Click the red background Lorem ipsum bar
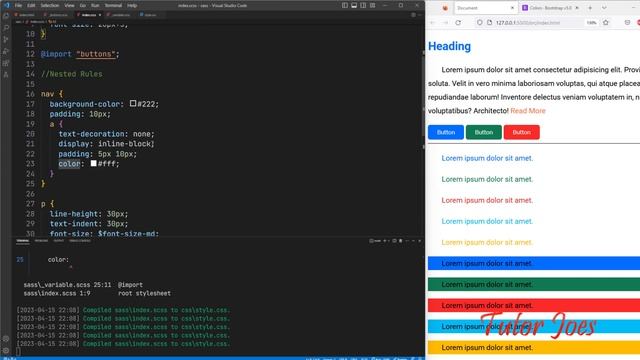This screenshot has width=640, height=360. point(534,305)
